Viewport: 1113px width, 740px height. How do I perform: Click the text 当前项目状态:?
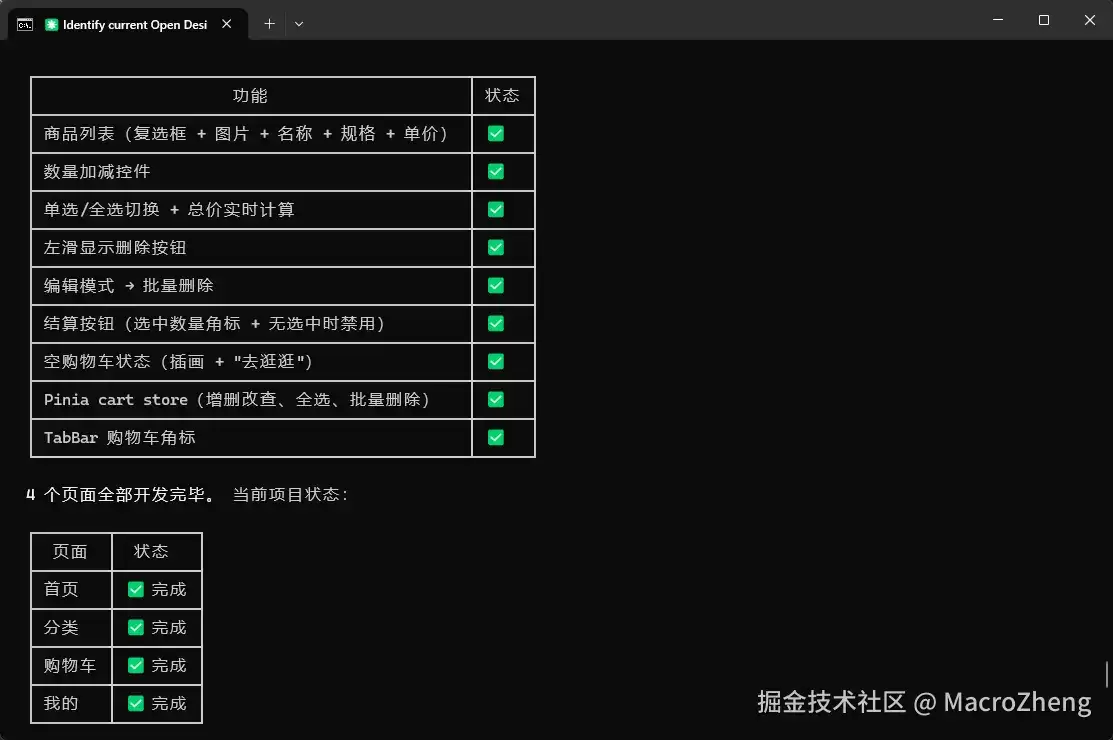pyautogui.click(x=290, y=495)
